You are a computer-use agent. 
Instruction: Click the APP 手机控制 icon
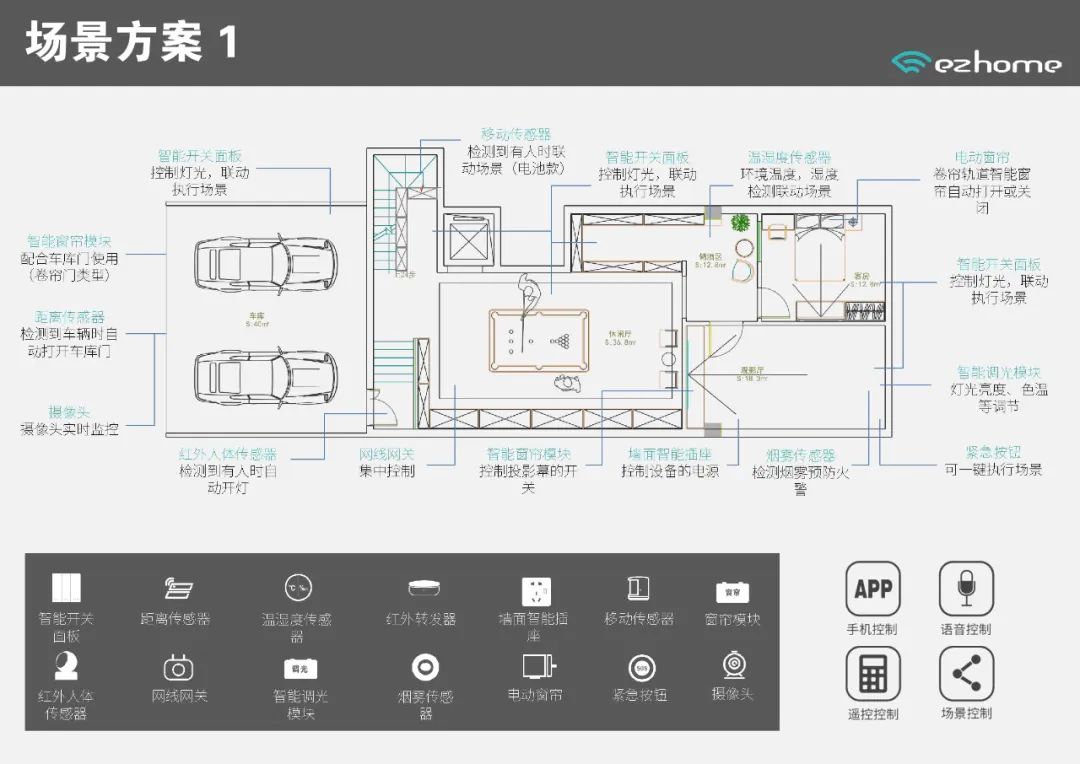click(x=872, y=588)
